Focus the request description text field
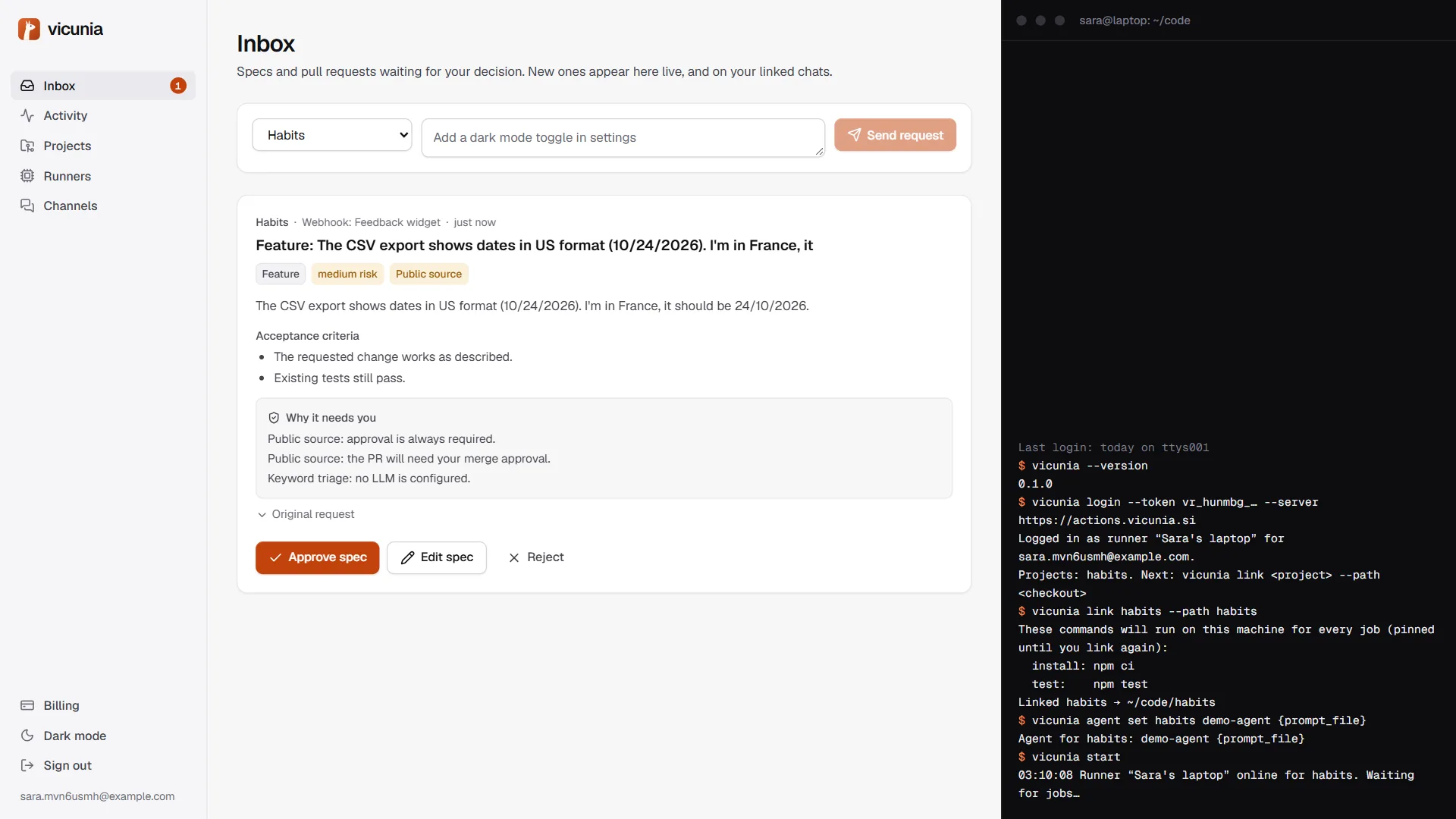 [623, 137]
